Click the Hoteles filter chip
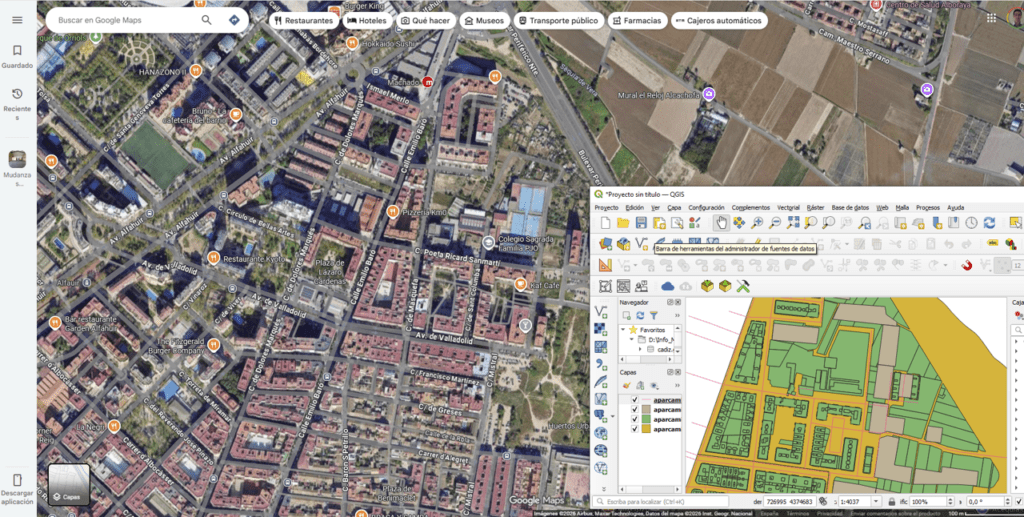The image size is (1024, 517). point(366,20)
